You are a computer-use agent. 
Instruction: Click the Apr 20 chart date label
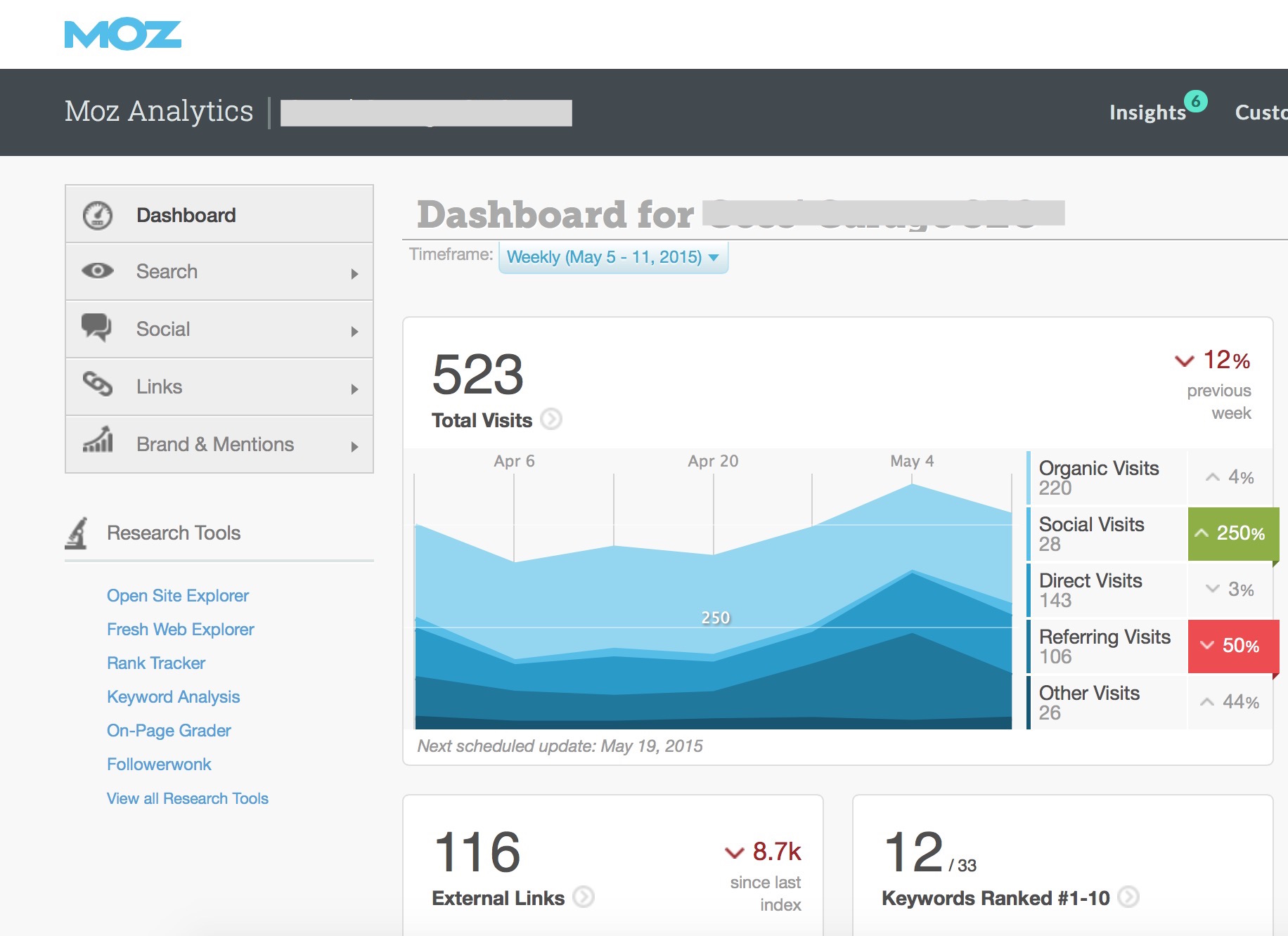[713, 461]
